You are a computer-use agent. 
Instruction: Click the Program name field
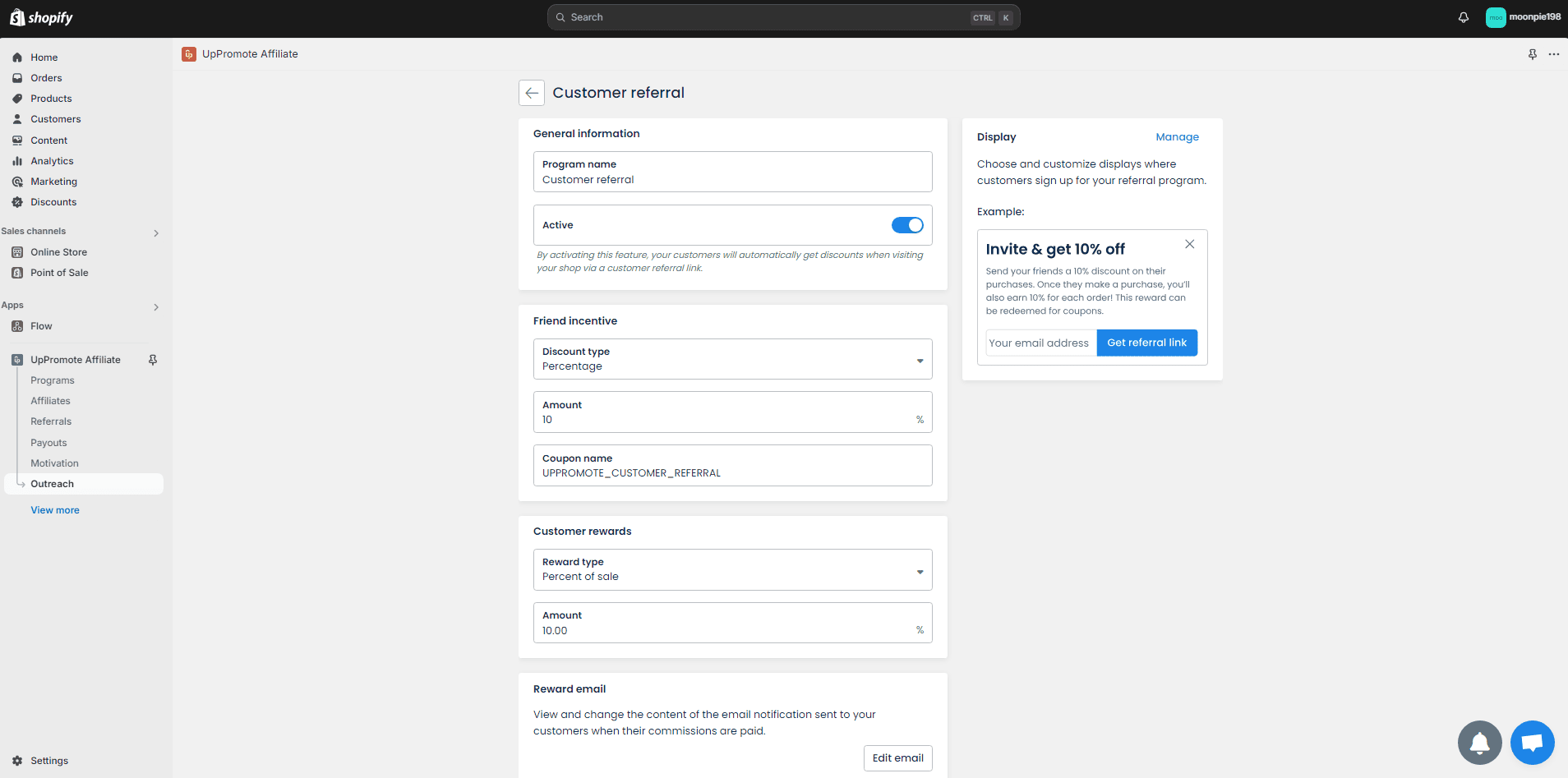733,172
